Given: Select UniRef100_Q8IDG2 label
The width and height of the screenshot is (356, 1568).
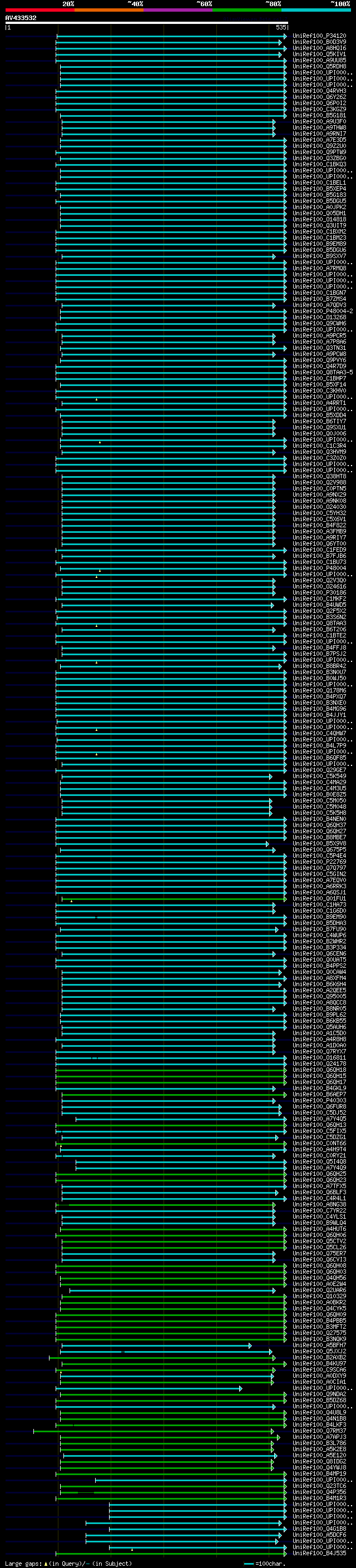Looking at the screenshot, I should tap(319, 1461).
